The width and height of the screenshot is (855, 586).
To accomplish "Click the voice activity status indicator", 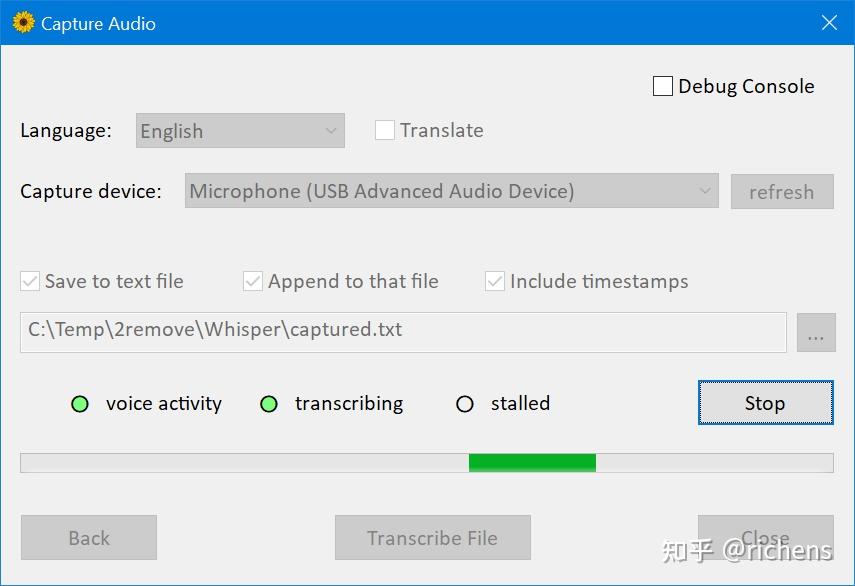I will [80, 404].
